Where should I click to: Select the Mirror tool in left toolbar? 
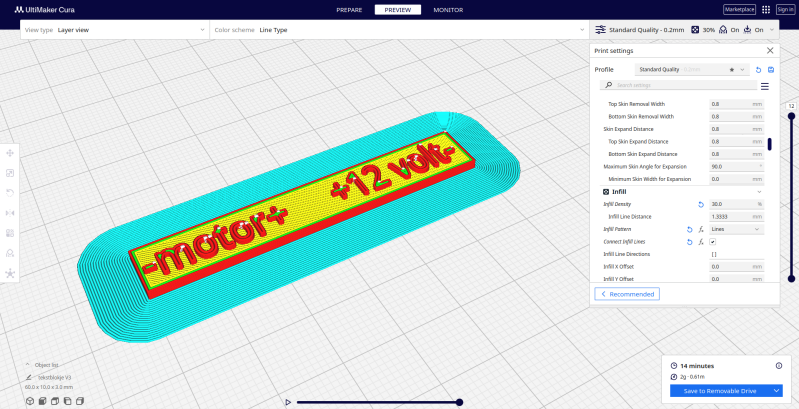pos(10,213)
